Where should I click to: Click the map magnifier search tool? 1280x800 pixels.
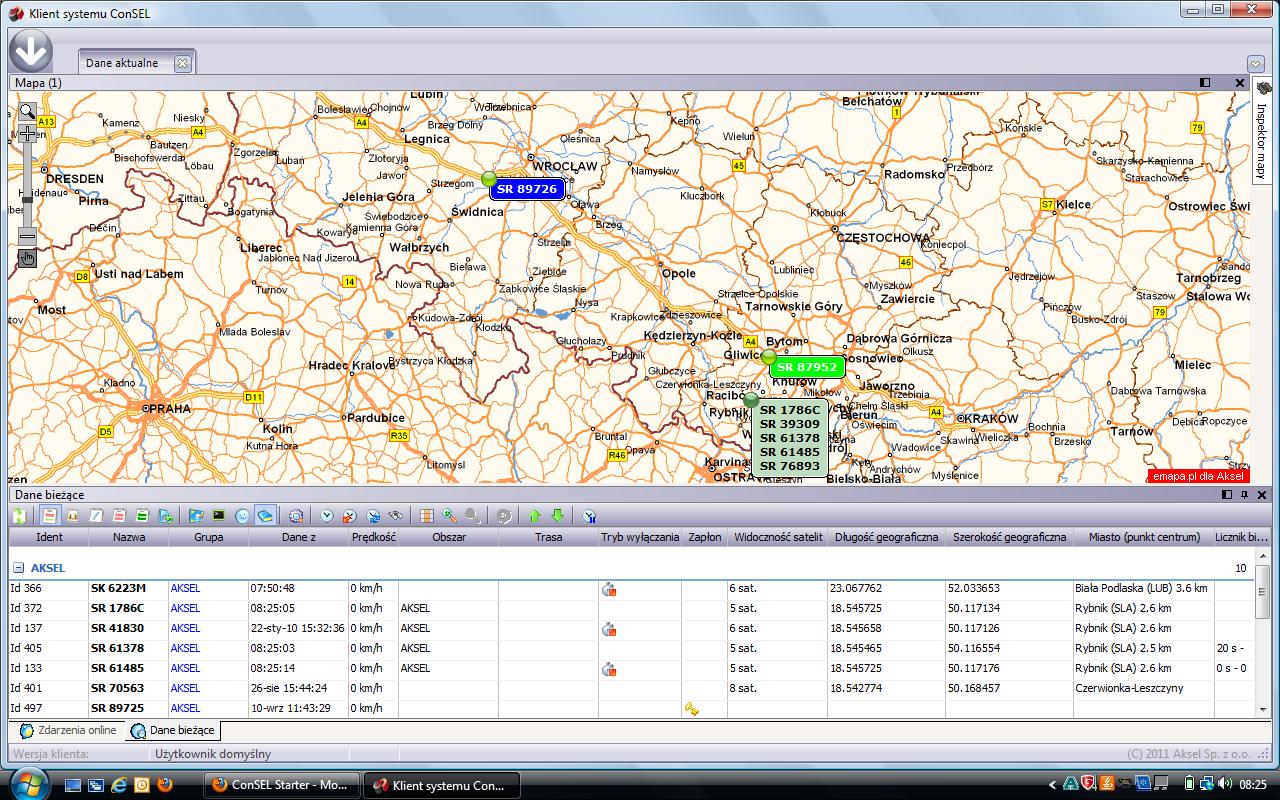[27, 111]
